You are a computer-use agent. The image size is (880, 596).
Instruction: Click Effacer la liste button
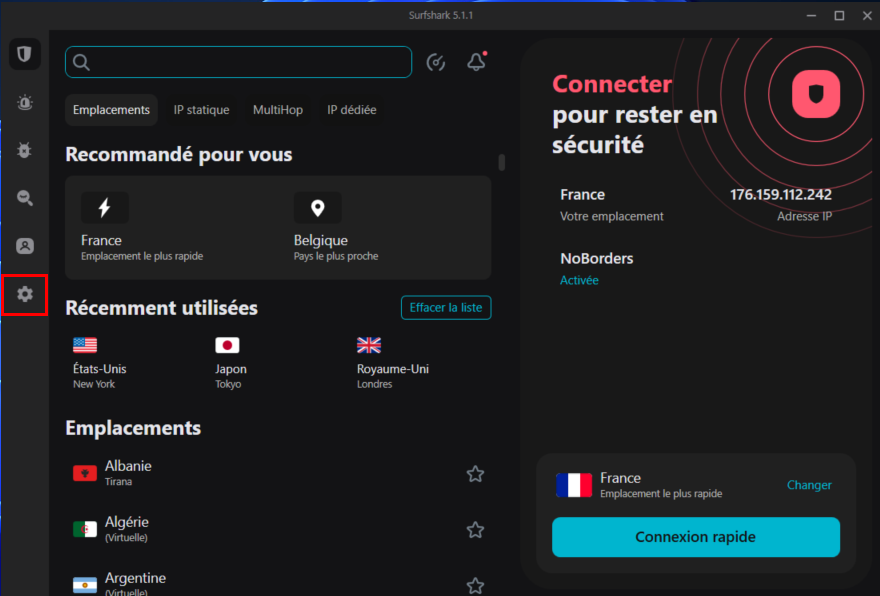click(446, 308)
